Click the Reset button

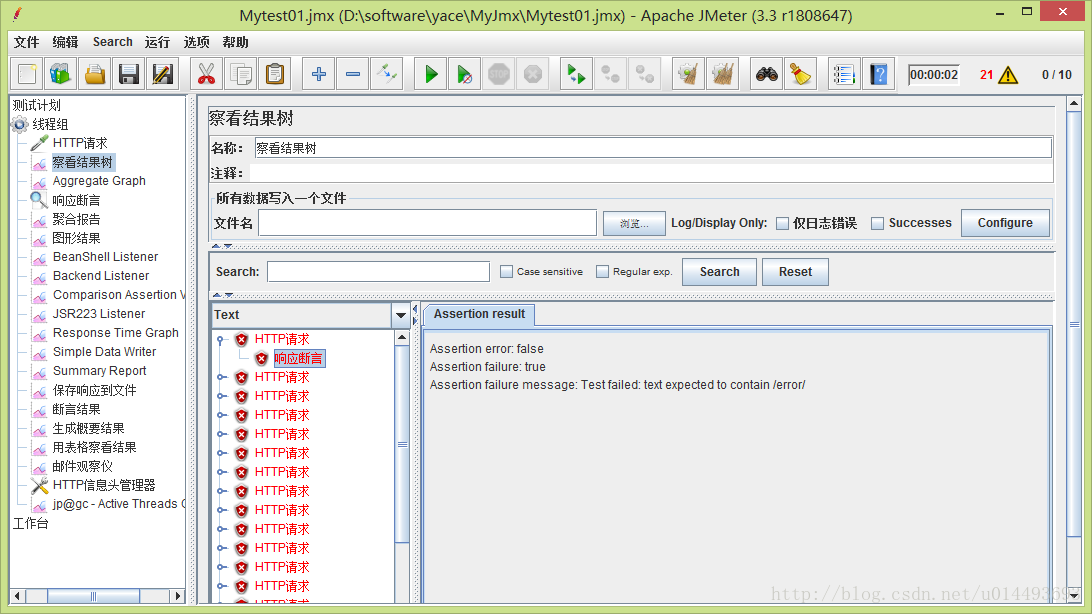[x=795, y=271]
